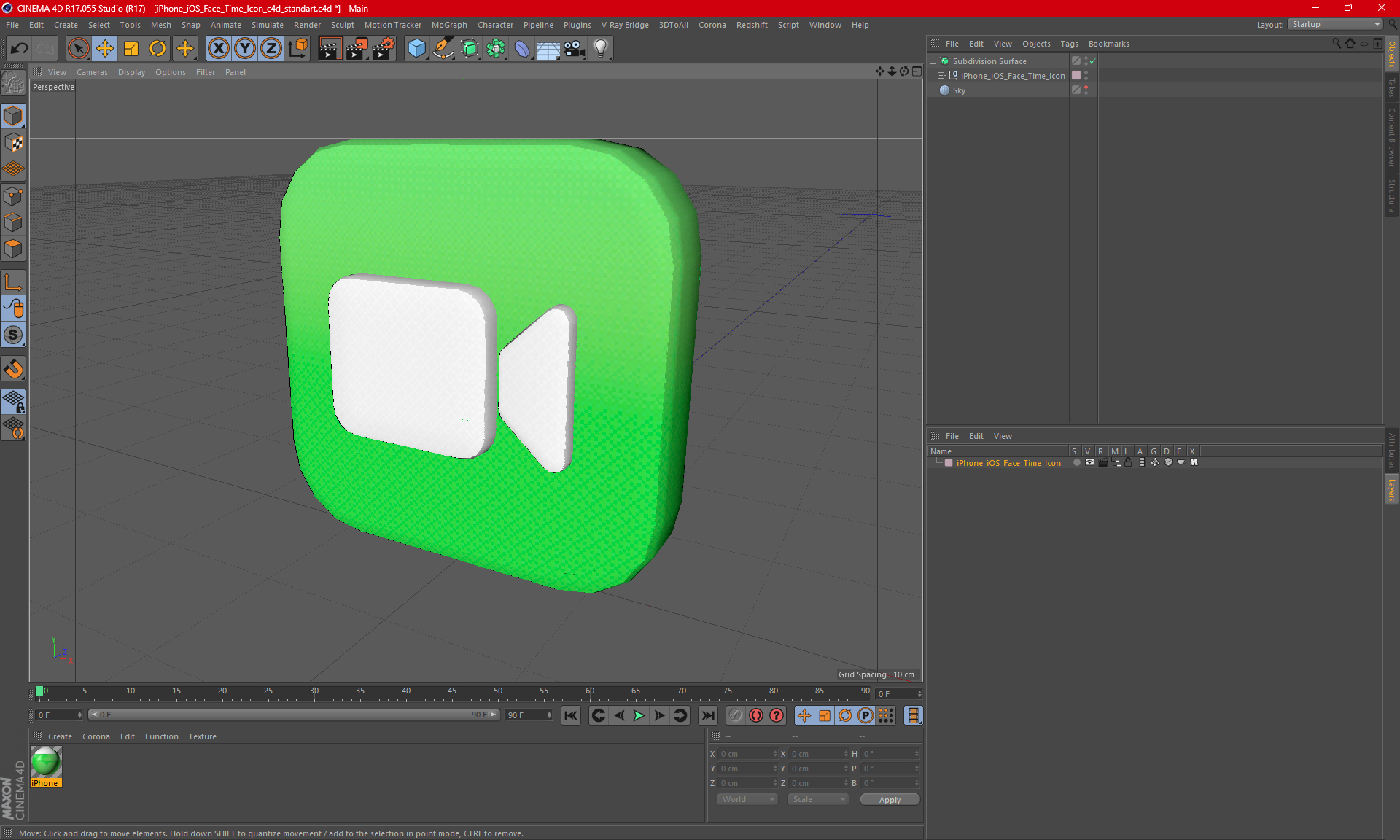The height and width of the screenshot is (840, 1400).
Task: Open the Objects manager Tags menu
Action: (1069, 44)
